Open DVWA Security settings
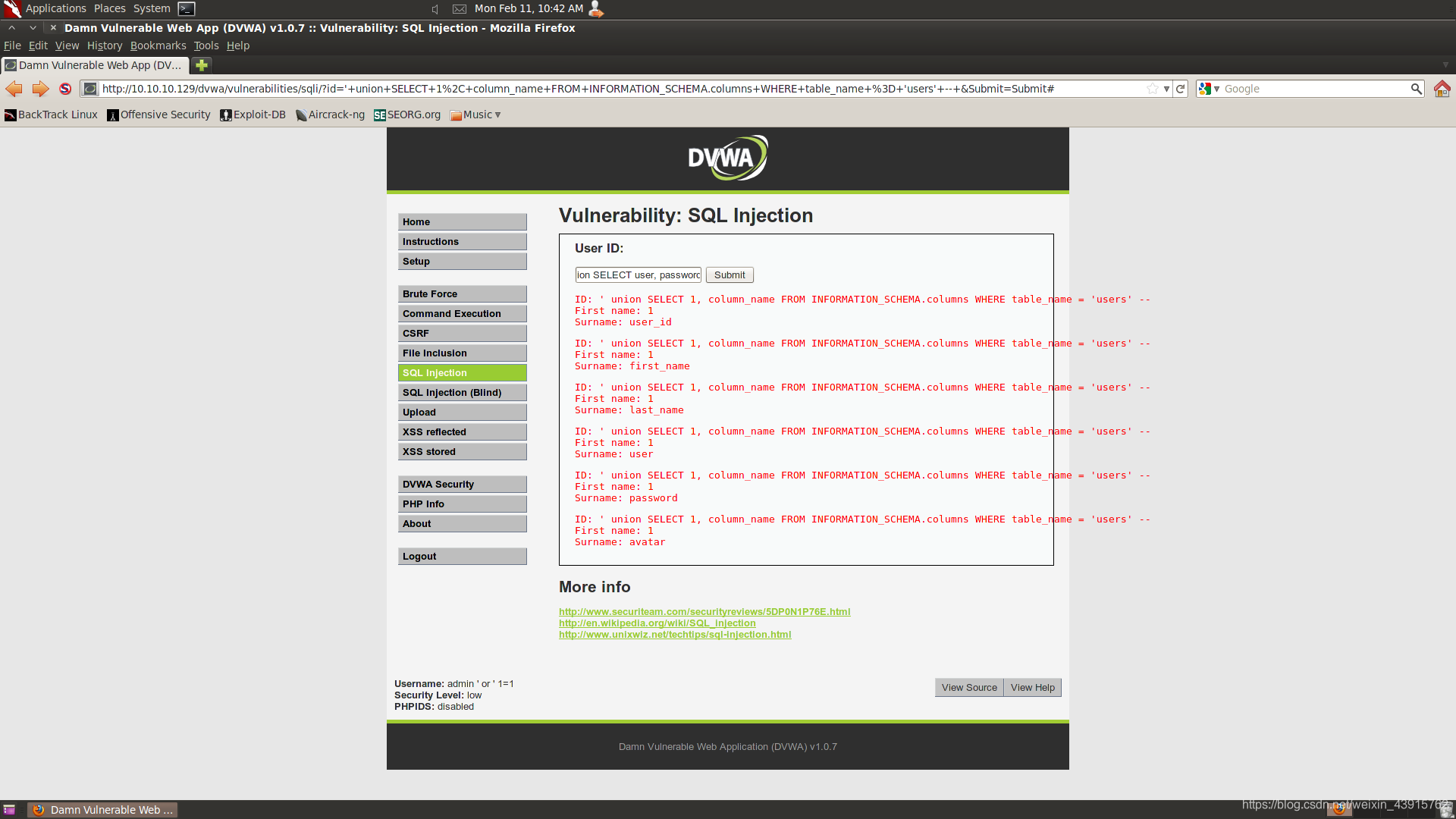1456x819 pixels. [x=463, y=484]
